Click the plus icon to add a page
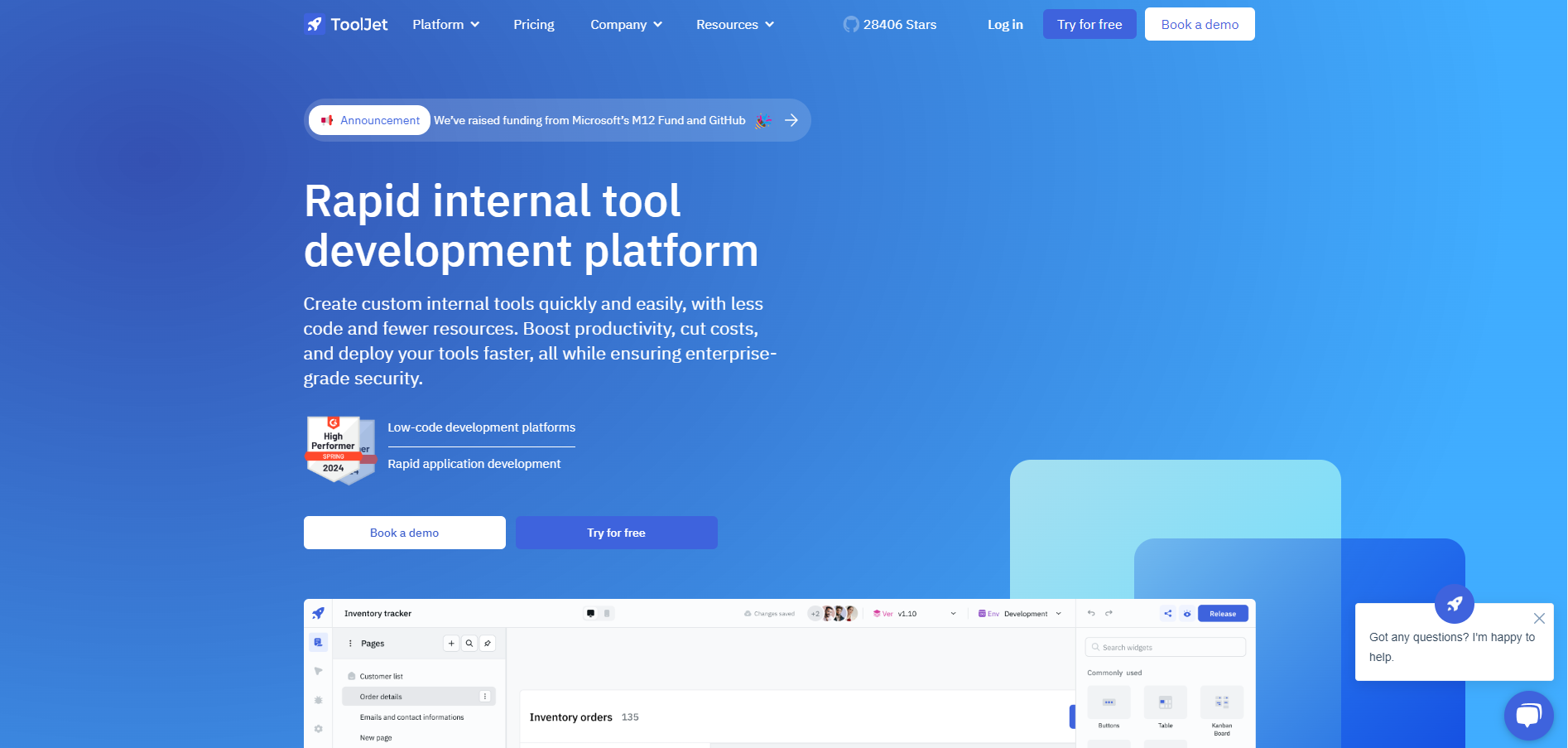Viewport: 1568px width, 748px height. click(451, 643)
